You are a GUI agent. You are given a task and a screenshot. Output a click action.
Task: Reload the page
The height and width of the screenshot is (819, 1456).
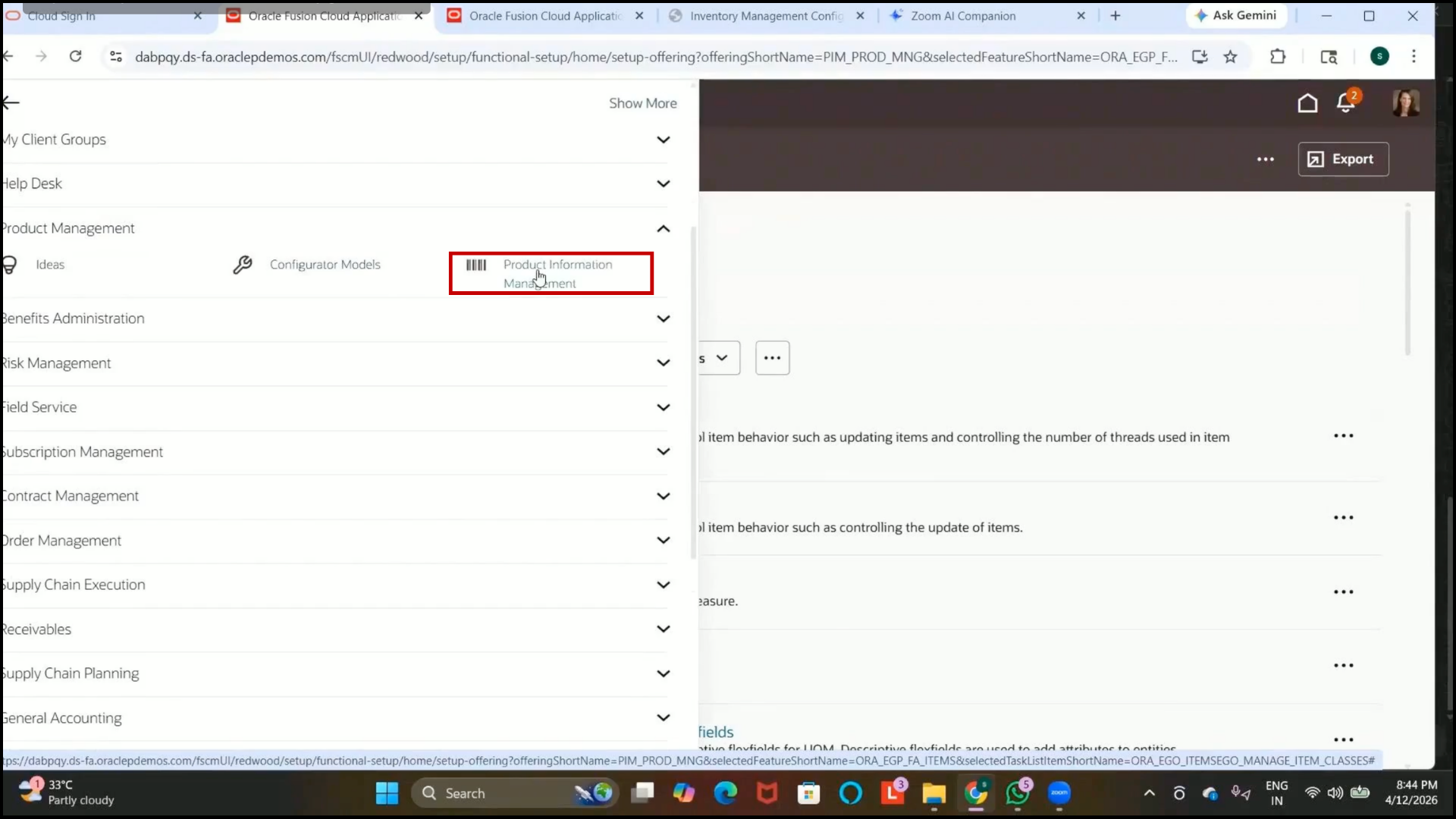(x=75, y=56)
